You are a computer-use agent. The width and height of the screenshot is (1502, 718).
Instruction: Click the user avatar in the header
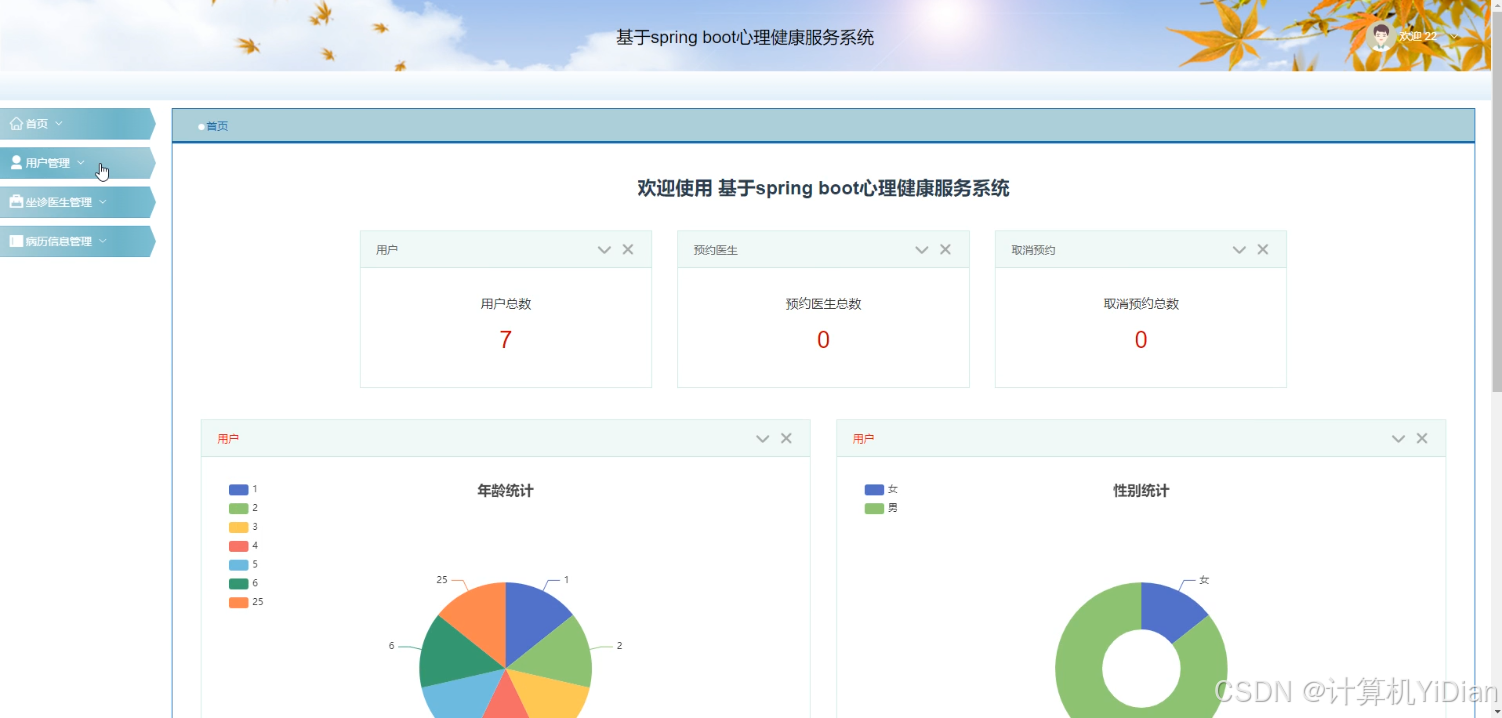click(x=1380, y=36)
